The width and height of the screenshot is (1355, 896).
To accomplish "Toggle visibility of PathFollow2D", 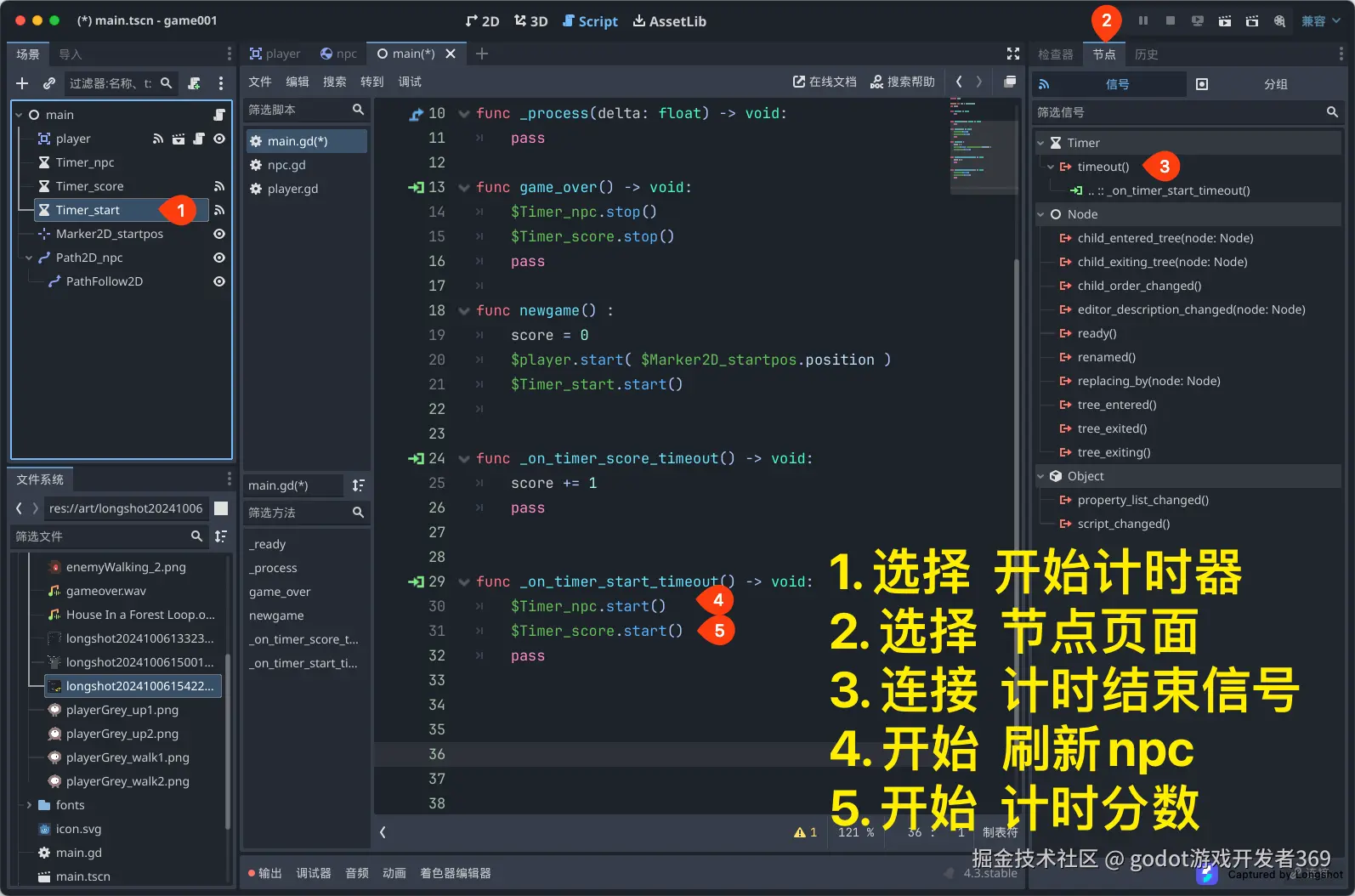I will point(219,281).
